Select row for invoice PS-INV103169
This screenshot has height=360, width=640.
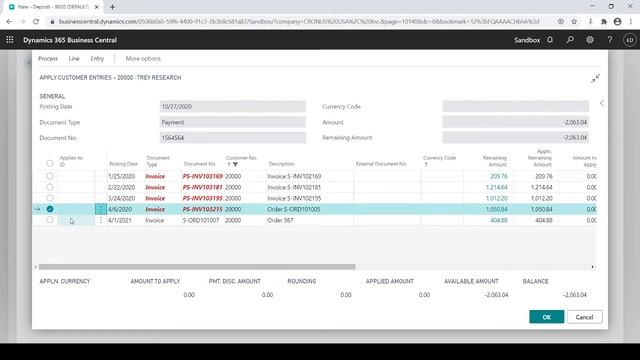coord(50,176)
